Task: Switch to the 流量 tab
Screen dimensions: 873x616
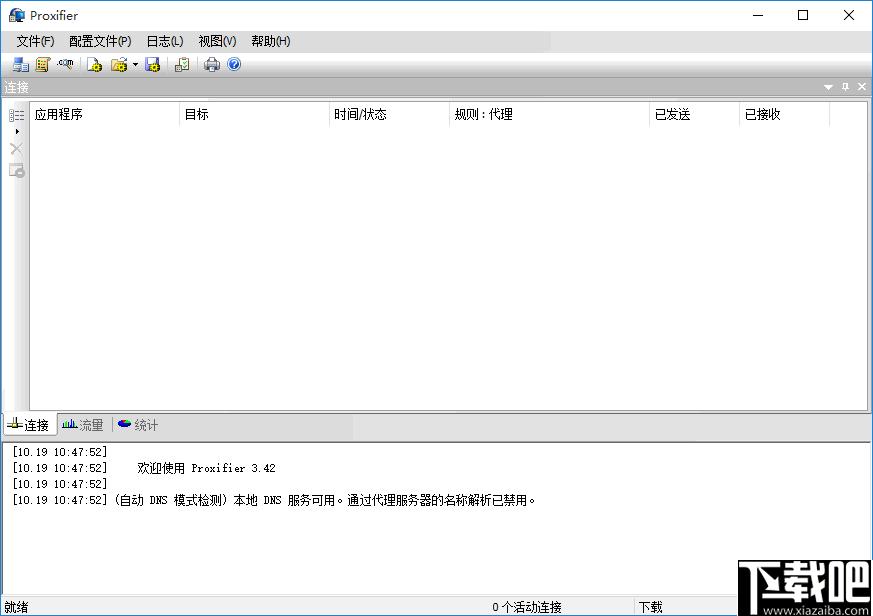Action: tap(83, 425)
